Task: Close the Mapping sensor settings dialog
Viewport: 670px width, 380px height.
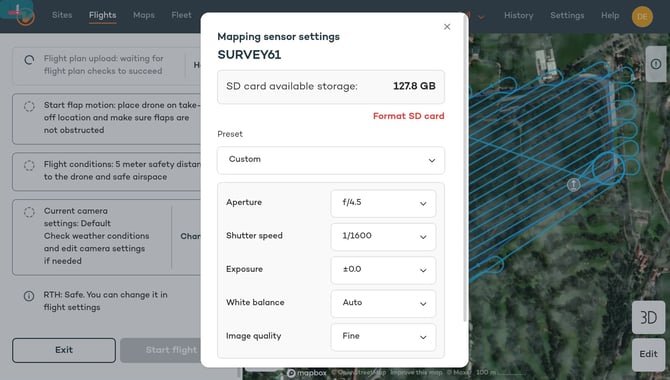Action: pyautogui.click(x=447, y=27)
